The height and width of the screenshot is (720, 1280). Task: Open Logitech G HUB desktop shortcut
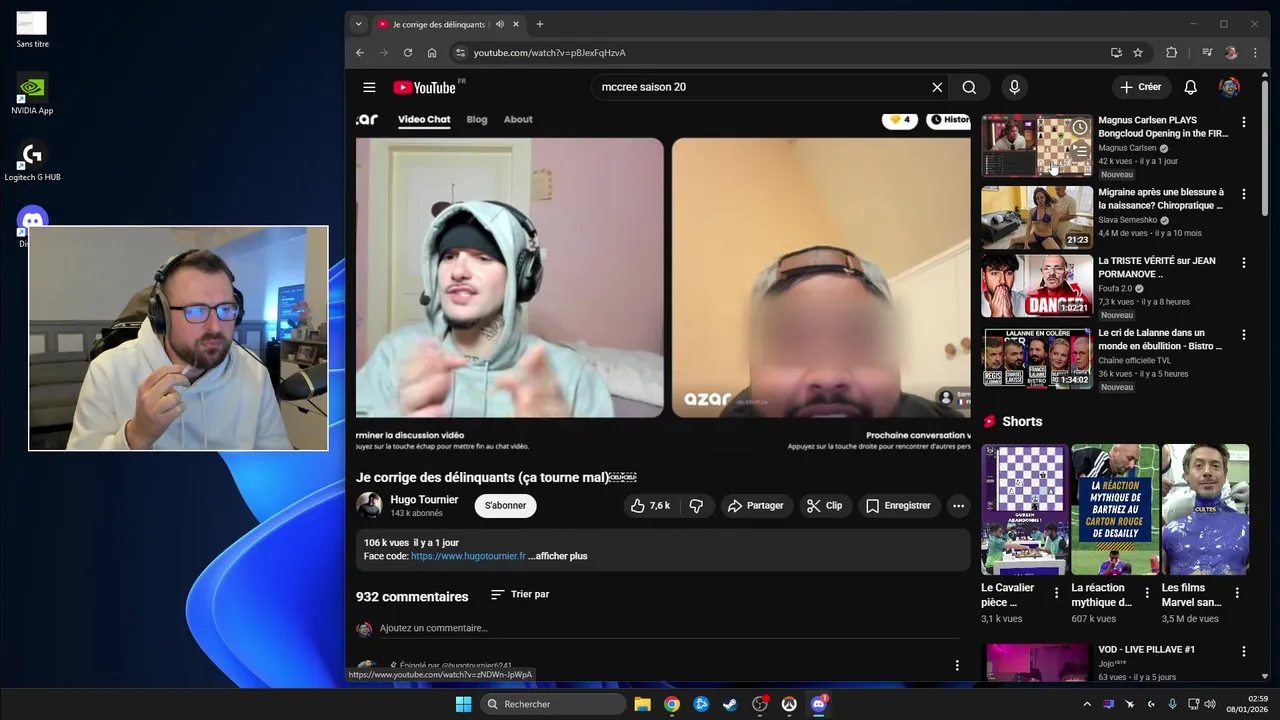coord(32,161)
